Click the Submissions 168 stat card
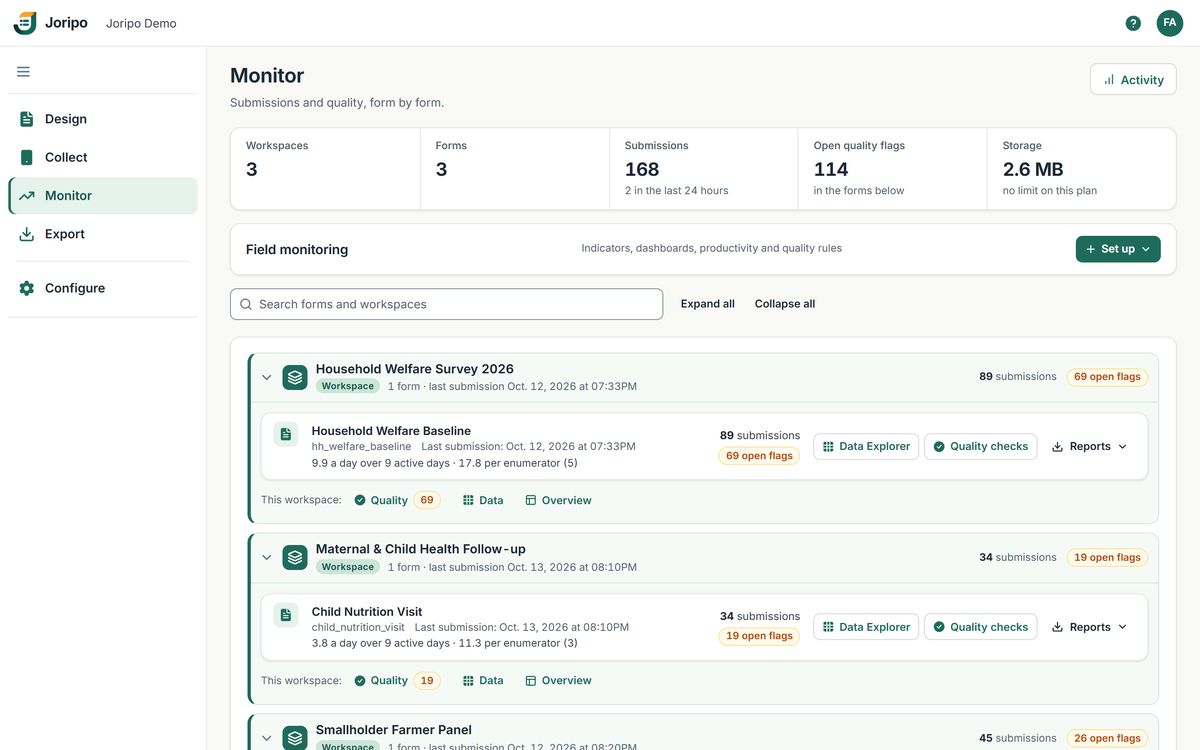This screenshot has height=750, width=1200. [703, 169]
